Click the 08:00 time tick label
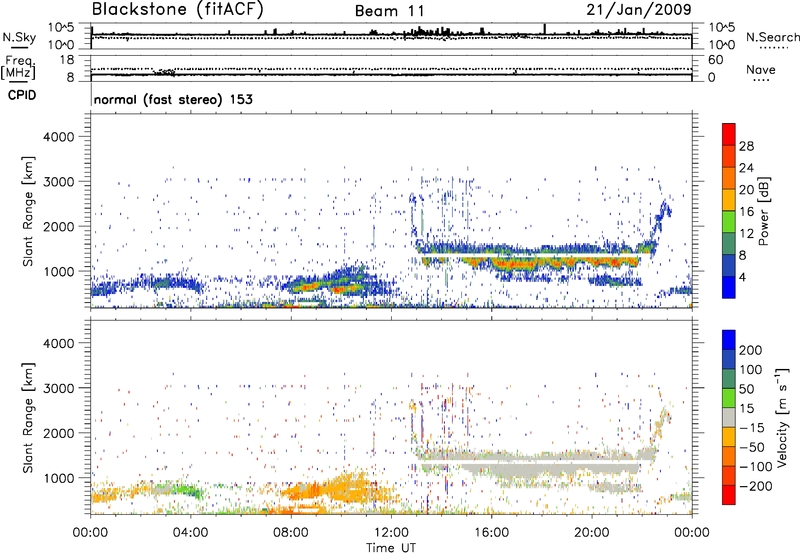This screenshot has height=554, width=800. [x=291, y=533]
